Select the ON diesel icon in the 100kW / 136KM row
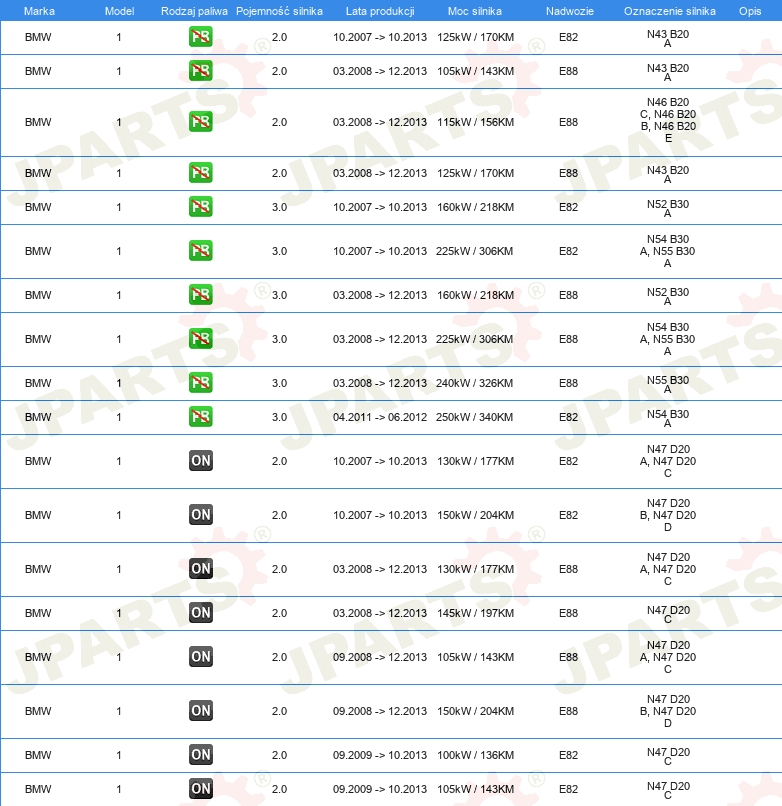Screen dimensions: 782x806 coord(200,755)
